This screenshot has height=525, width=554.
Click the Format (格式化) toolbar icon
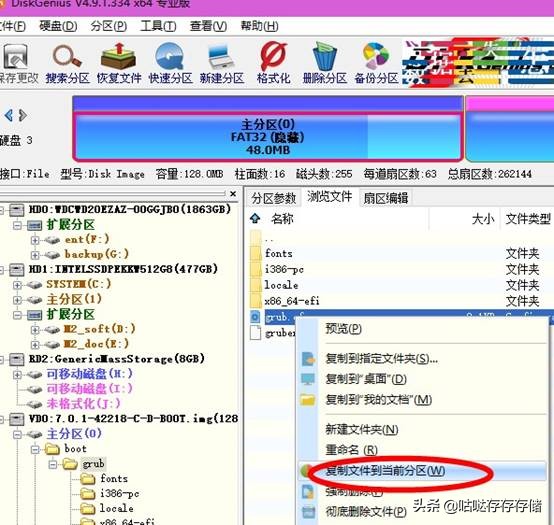273,56
